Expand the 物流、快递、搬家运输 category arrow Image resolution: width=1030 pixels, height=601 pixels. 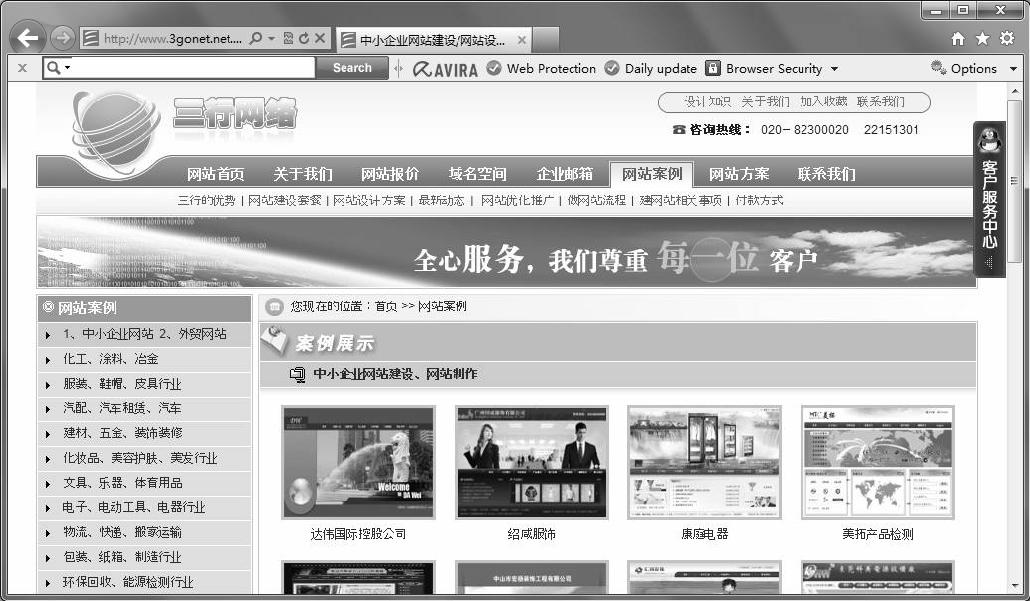(x=48, y=533)
